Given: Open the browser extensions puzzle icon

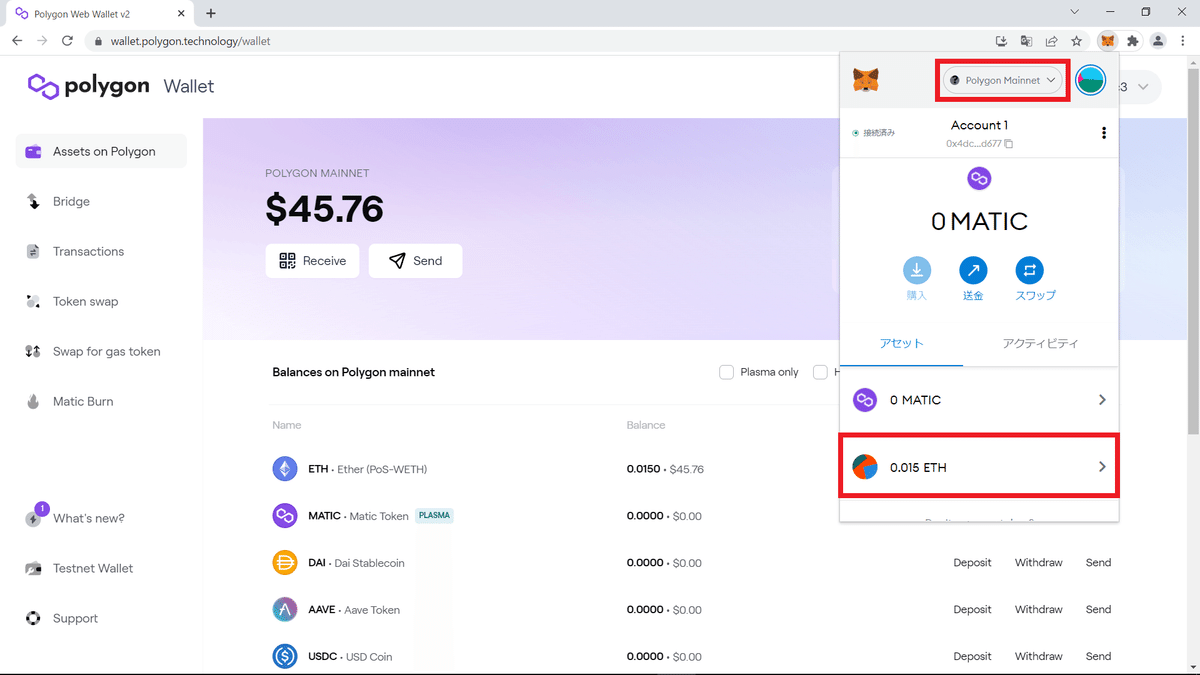Looking at the screenshot, I should pos(1132,41).
